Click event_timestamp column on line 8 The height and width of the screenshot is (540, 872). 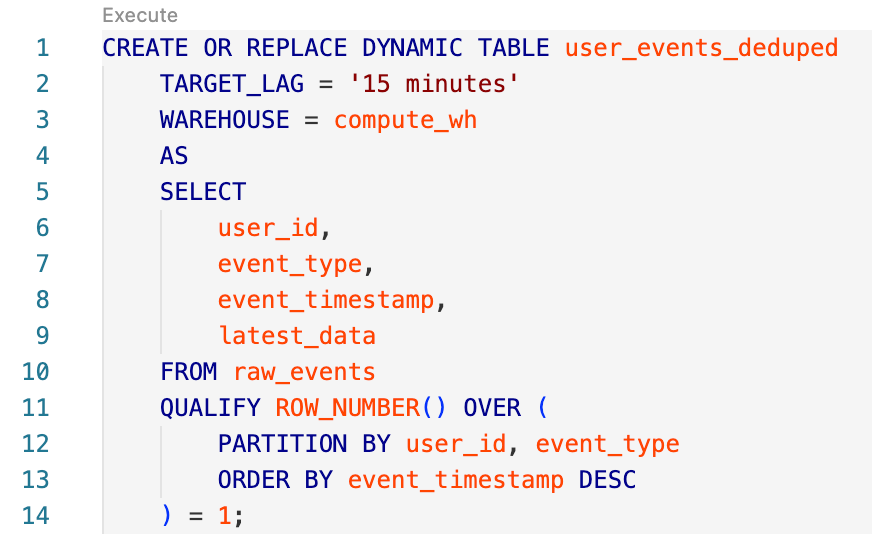coord(326,300)
